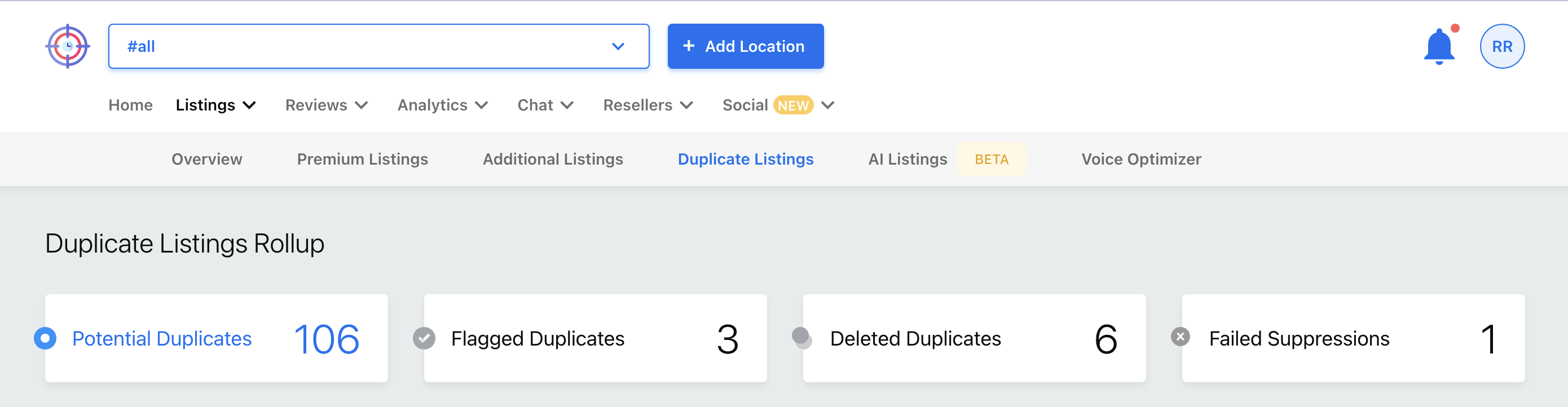Viewport: 1568px width, 407px height.
Task: Switch to the Voice Optimizer tab
Action: point(1140,160)
